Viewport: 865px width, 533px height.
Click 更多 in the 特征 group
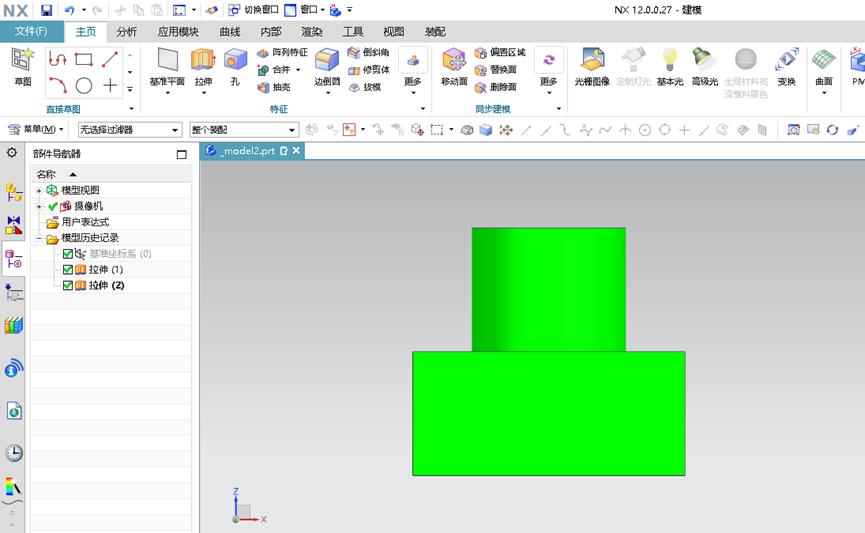[413, 71]
